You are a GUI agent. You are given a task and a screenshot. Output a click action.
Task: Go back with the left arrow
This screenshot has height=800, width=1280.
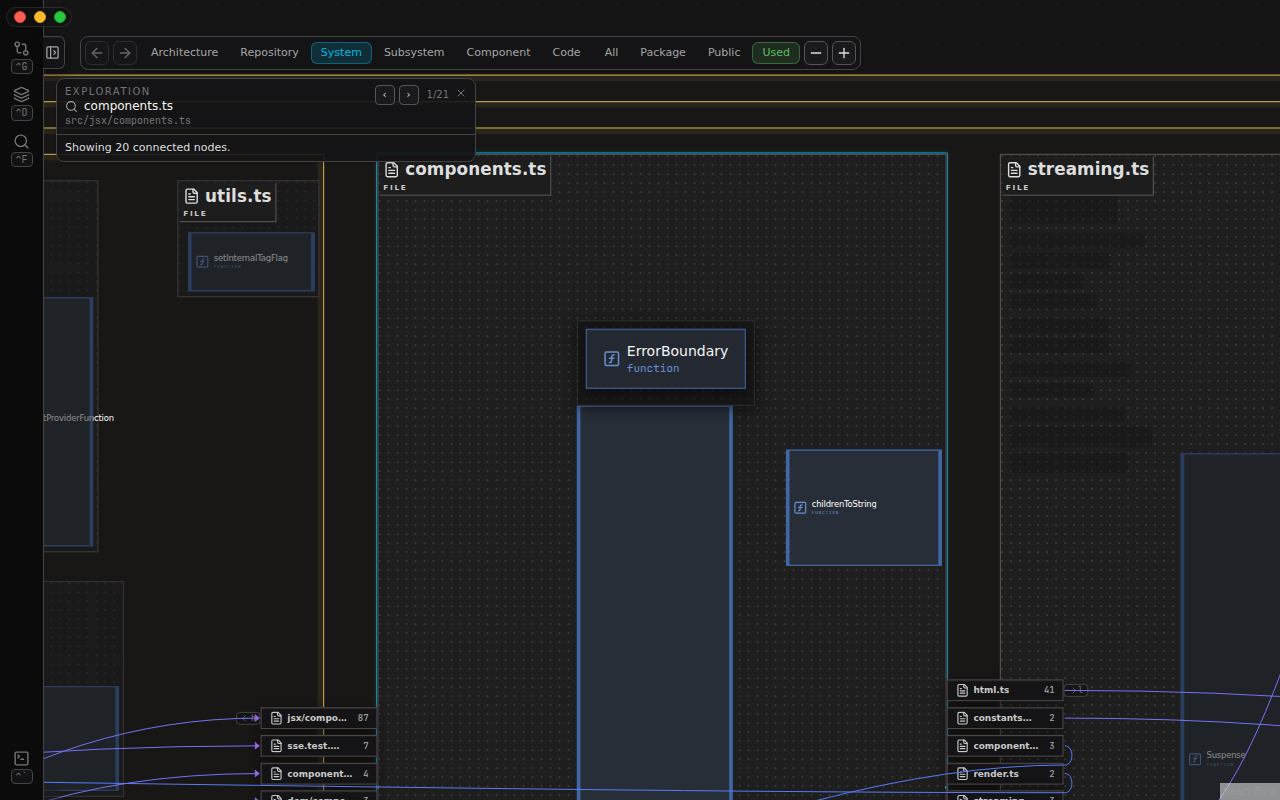click(x=97, y=52)
